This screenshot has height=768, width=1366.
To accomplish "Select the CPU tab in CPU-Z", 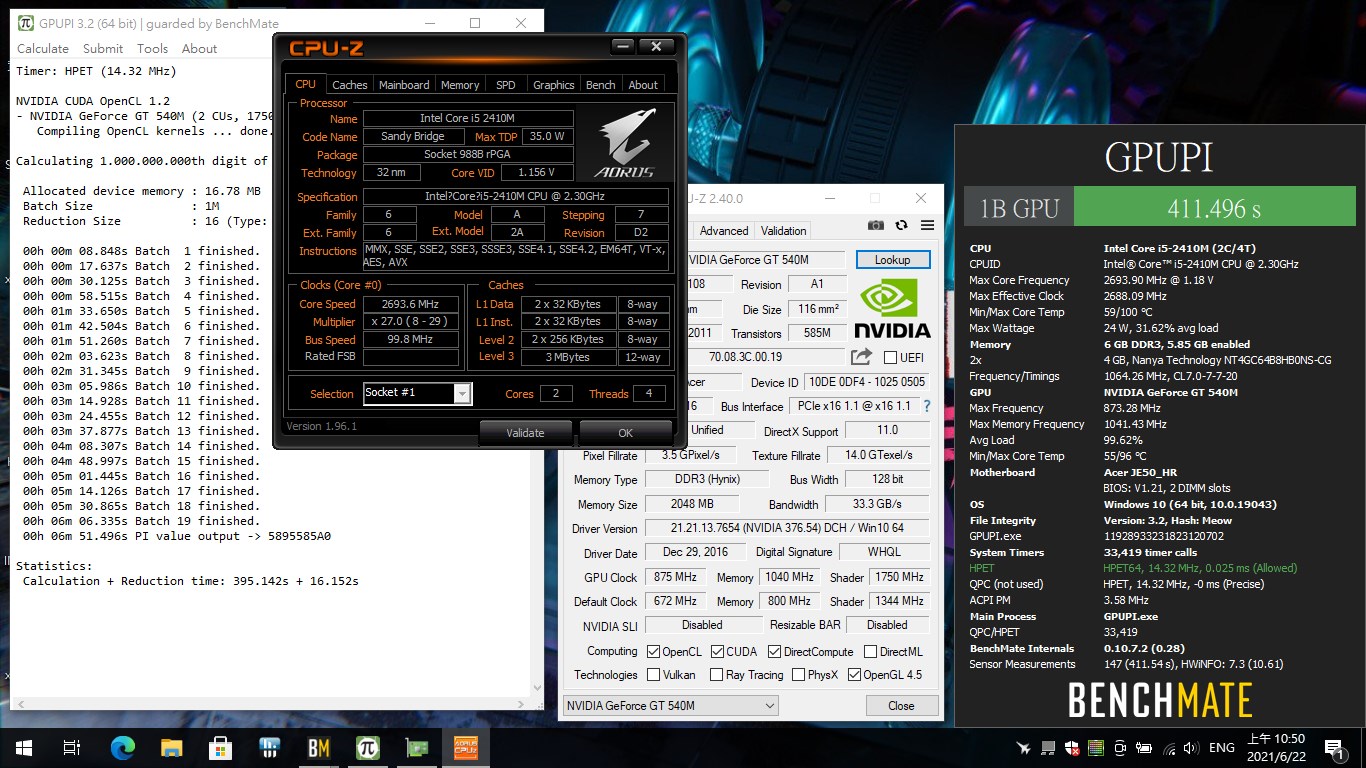I will [x=306, y=84].
